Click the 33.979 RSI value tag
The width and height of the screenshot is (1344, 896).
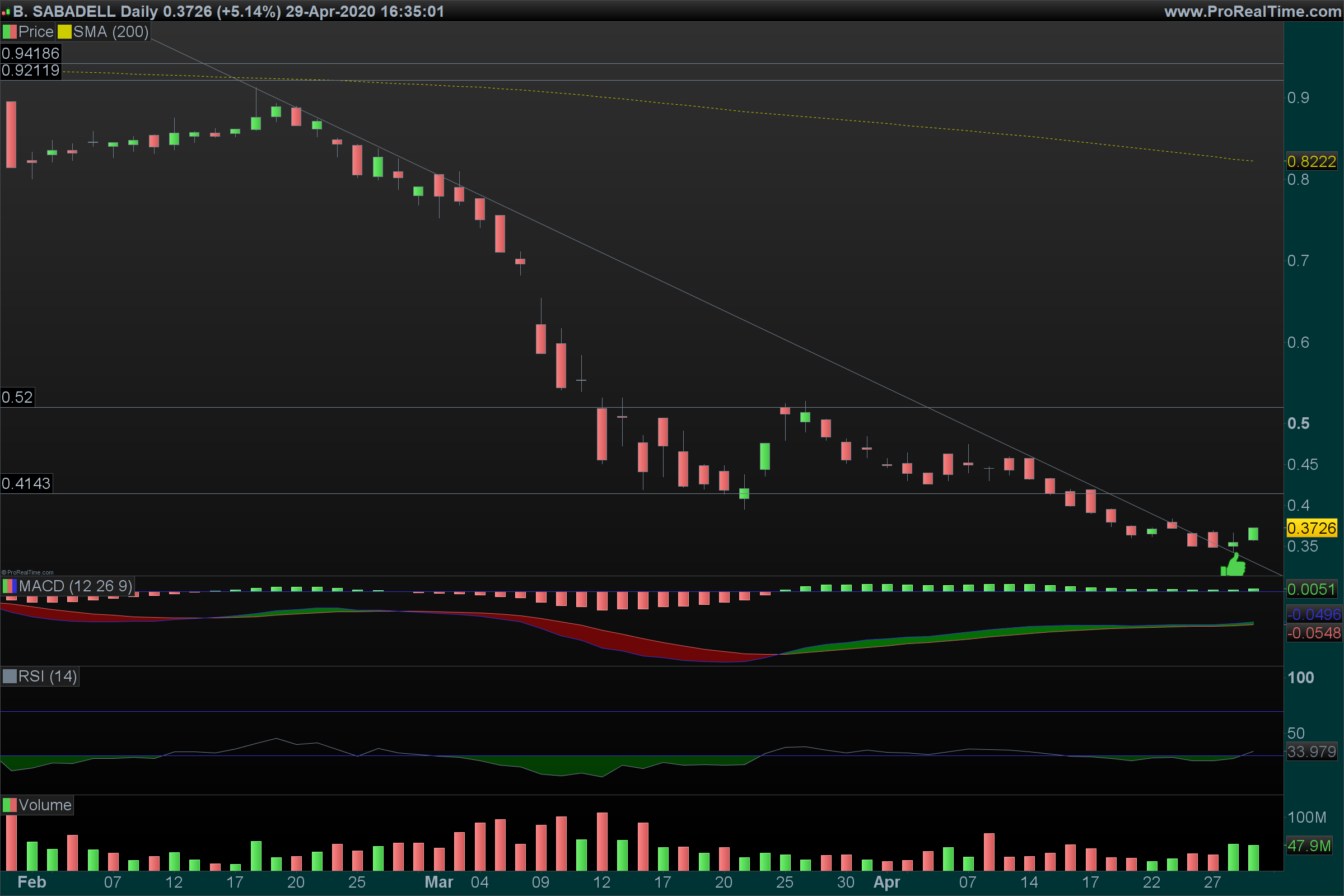click(x=1312, y=752)
